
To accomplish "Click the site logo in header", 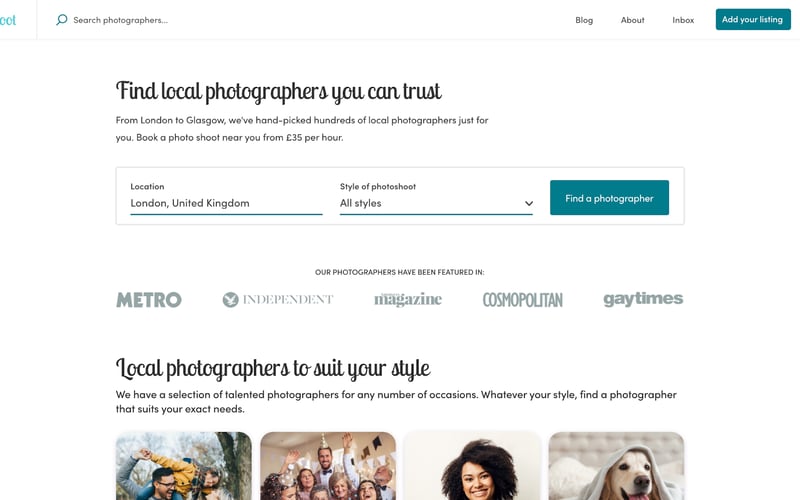I will (x=8, y=20).
